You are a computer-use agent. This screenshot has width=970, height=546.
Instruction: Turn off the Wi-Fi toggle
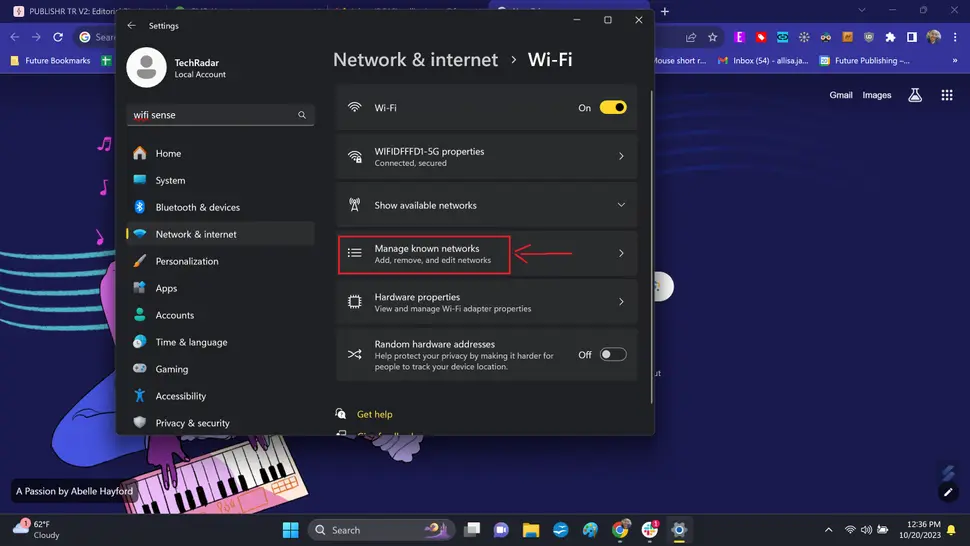coord(613,108)
